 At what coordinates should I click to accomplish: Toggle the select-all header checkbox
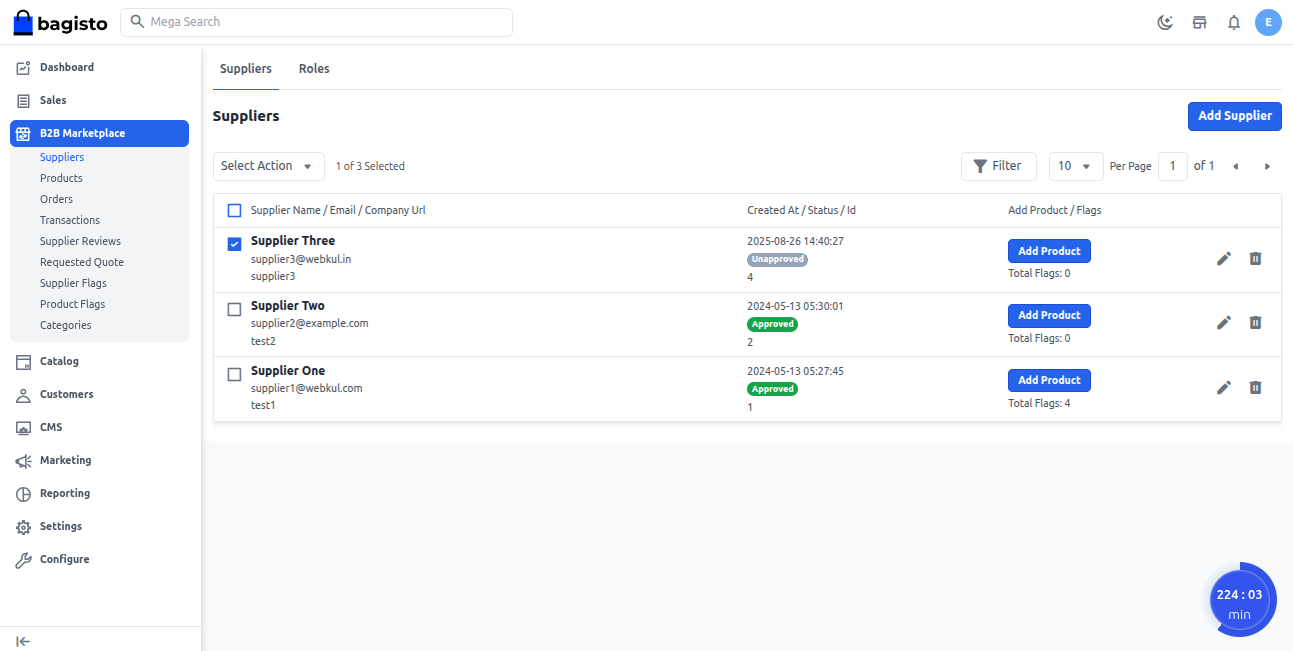click(x=235, y=210)
